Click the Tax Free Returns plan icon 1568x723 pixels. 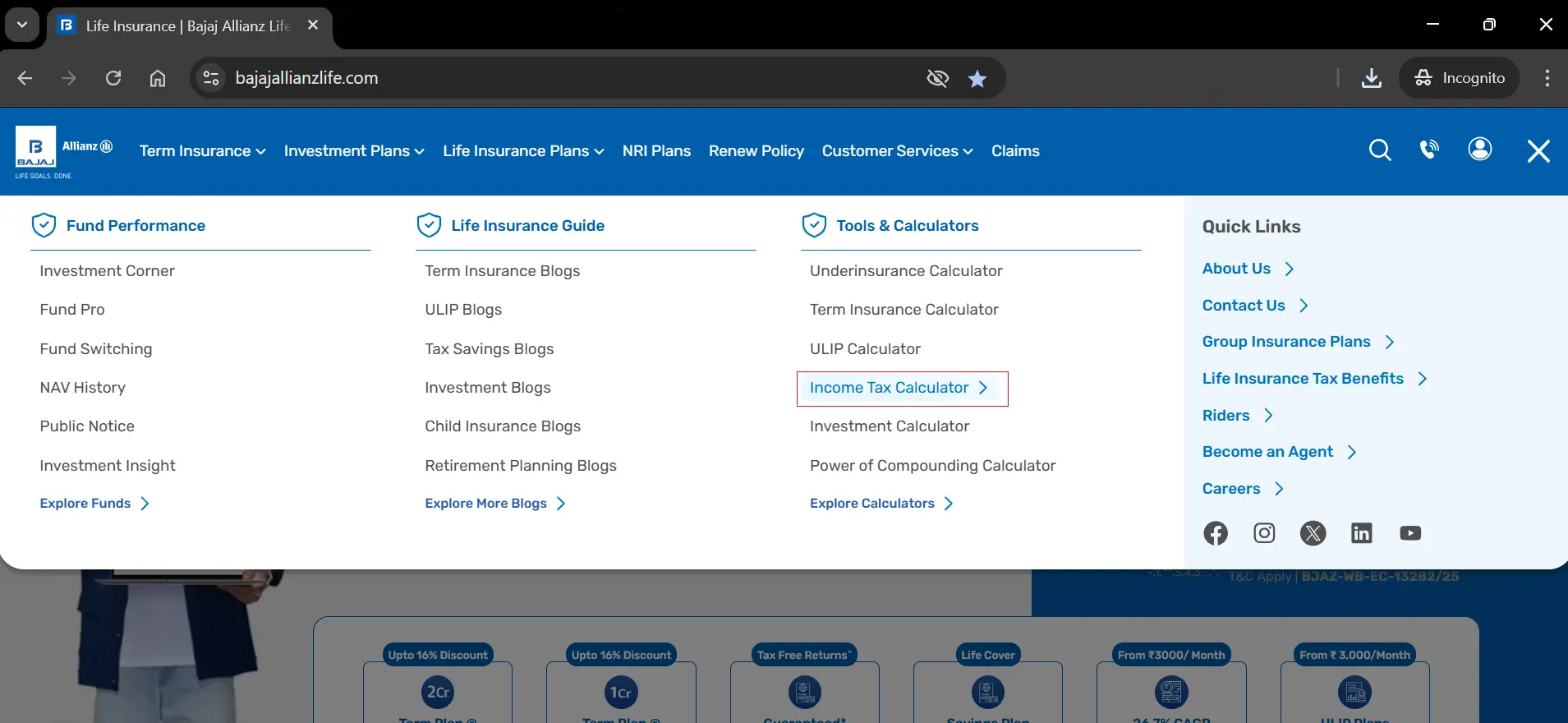(x=805, y=692)
